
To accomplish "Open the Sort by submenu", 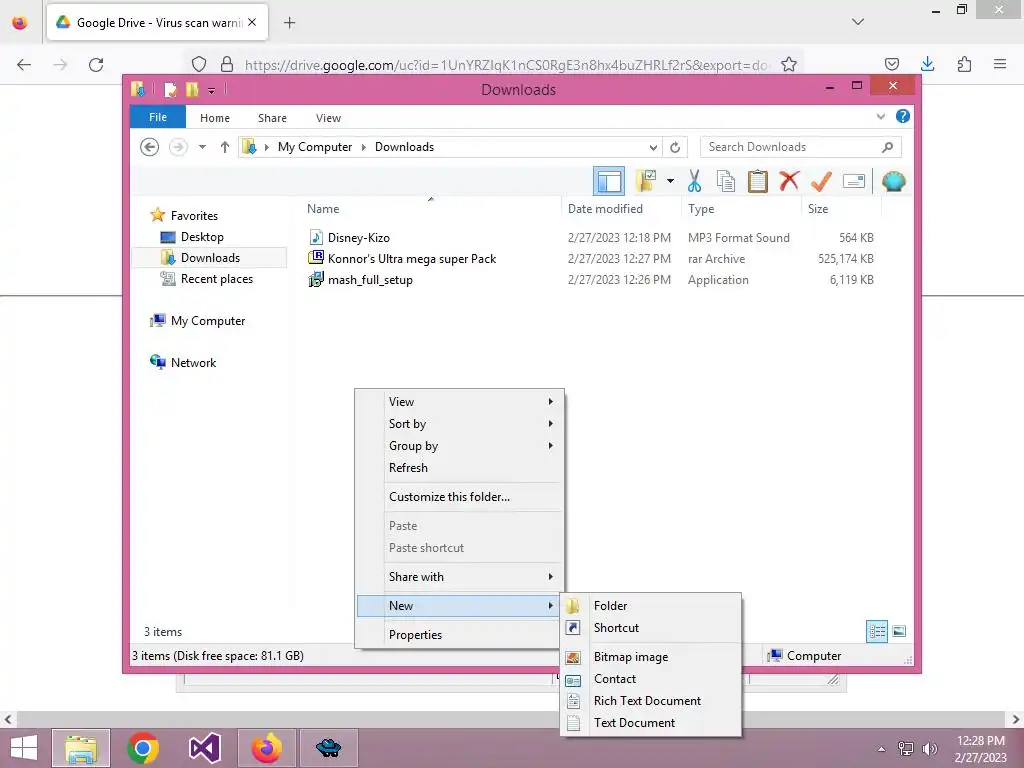I will tap(459, 424).
